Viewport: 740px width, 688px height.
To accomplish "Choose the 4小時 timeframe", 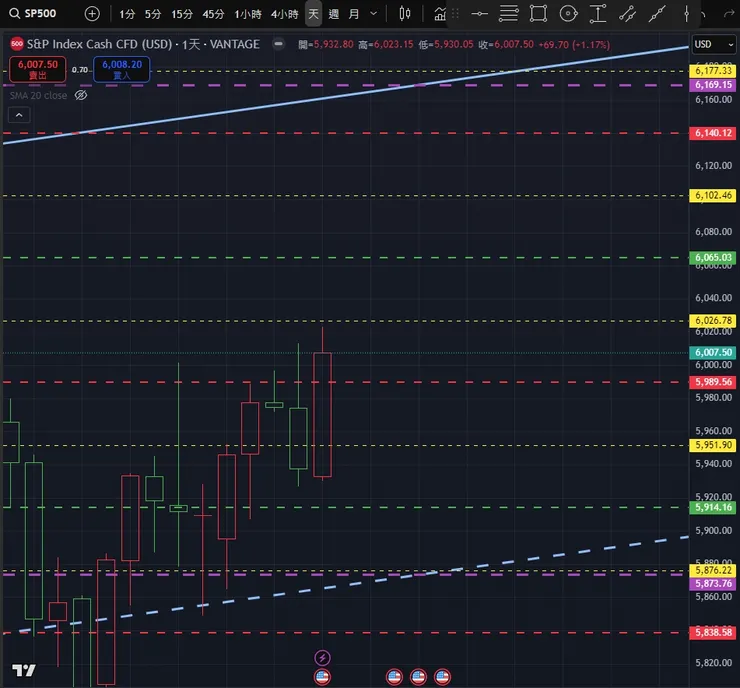I will [285, 14].
